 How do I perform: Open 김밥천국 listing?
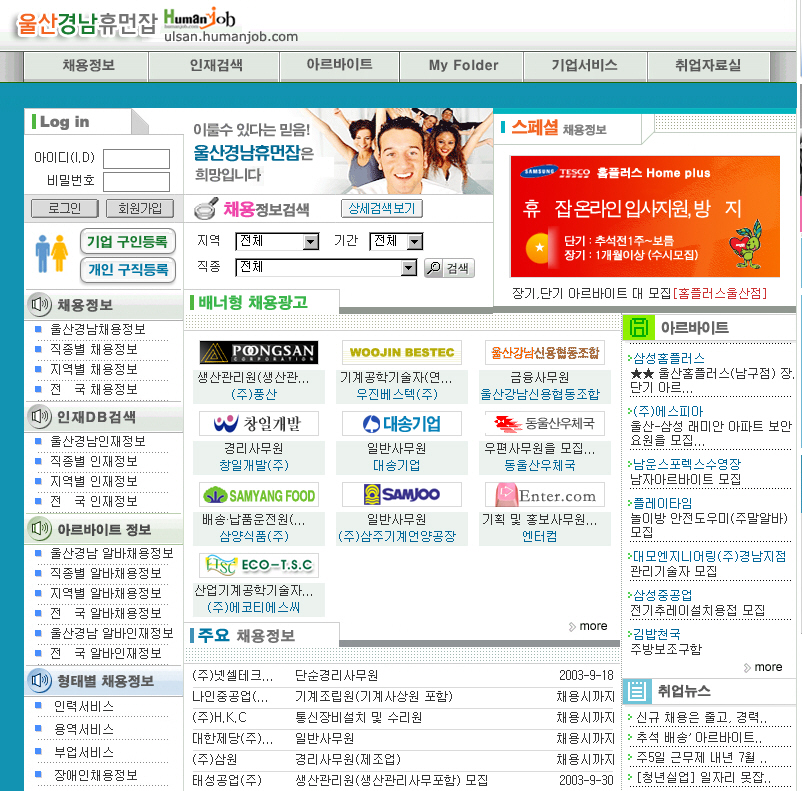pos(656,634)
